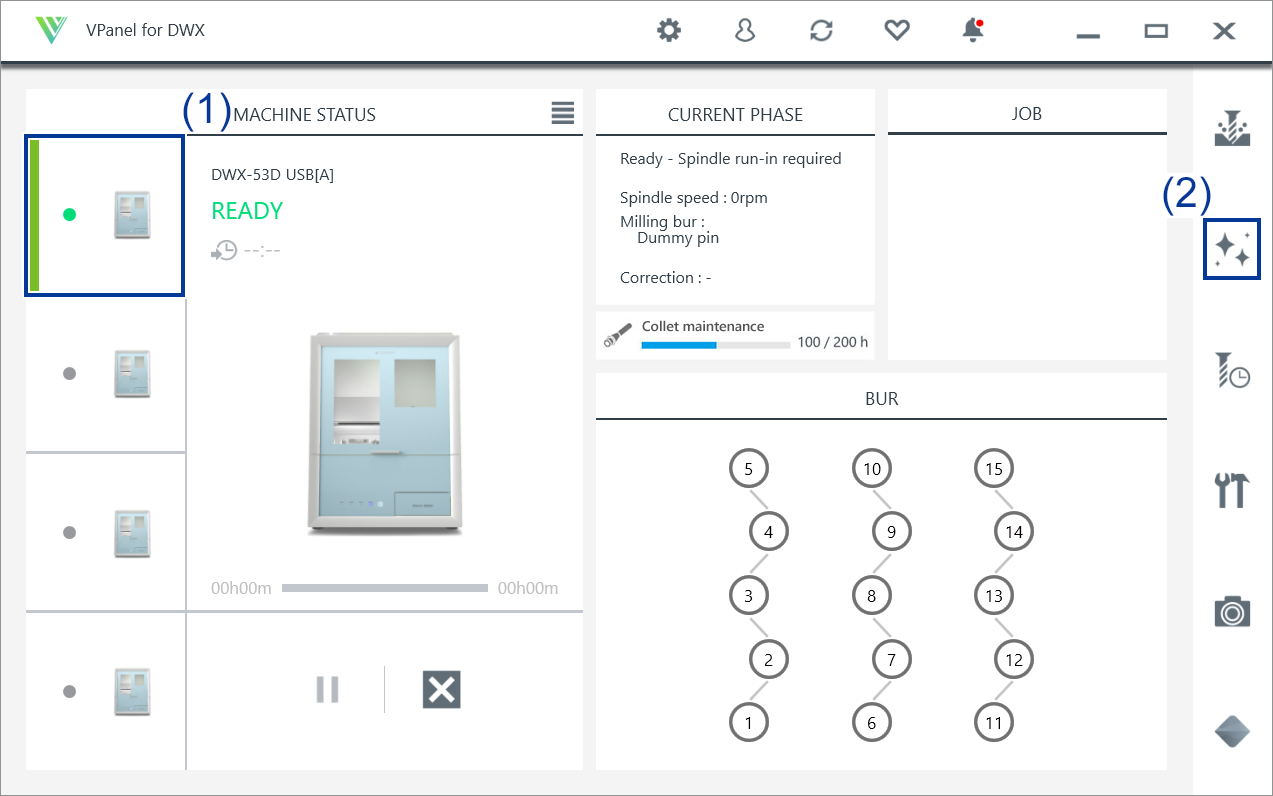1273x796 pixels.
Task: Select bur slot 9
Action: tap(892, 532)
